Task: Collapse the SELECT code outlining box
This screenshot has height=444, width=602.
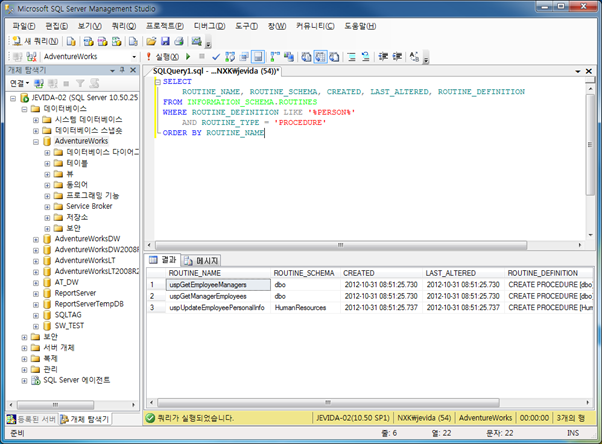Action: [157, 82]
